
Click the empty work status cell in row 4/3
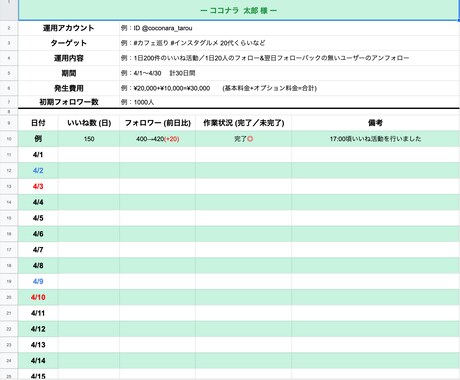pos(243,186)
